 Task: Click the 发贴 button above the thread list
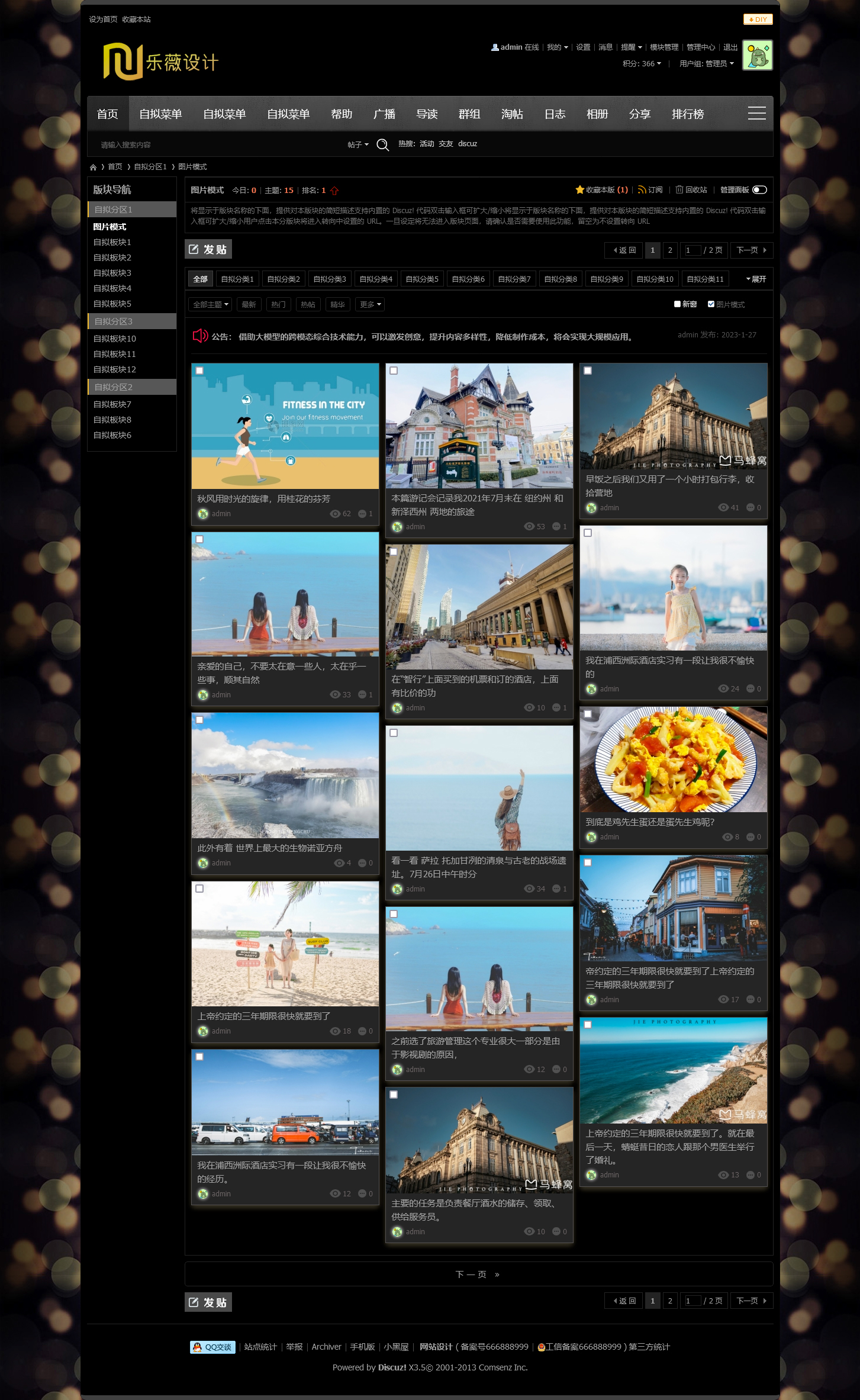click(x=208, y=250)
